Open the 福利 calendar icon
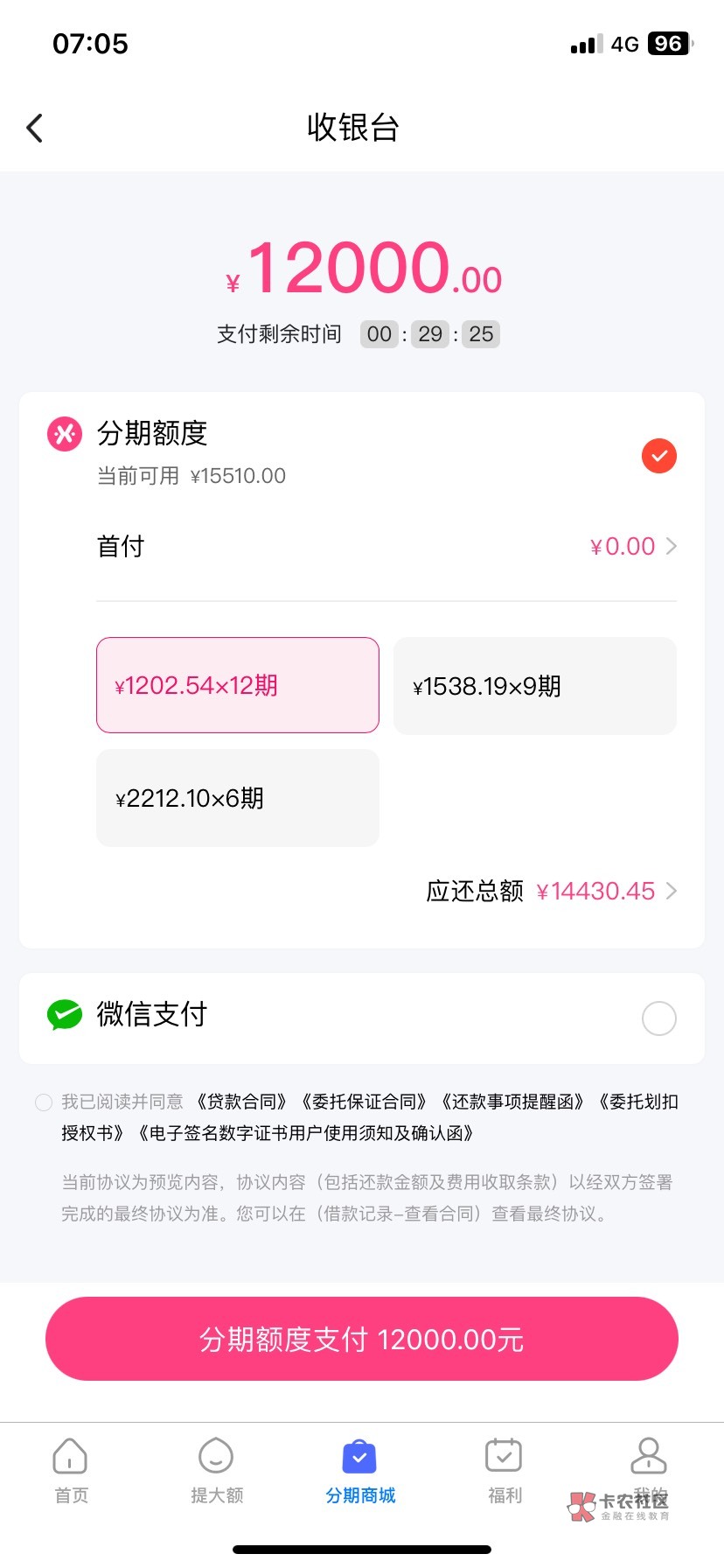Viewport: 724px width, 1568px height. [x=504, y=1457]
